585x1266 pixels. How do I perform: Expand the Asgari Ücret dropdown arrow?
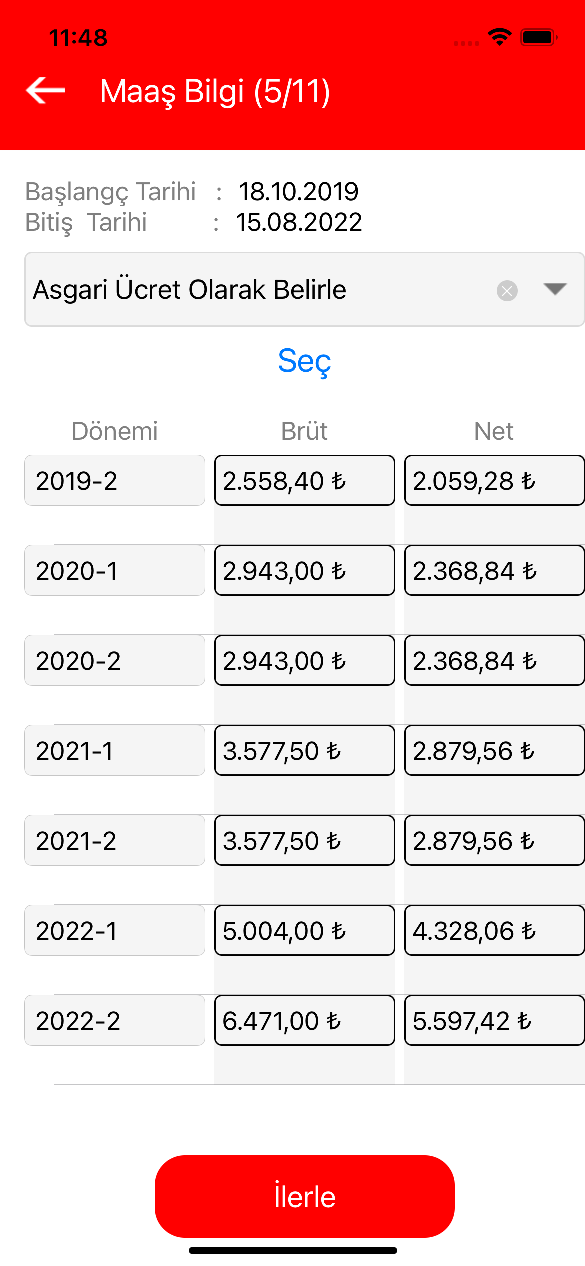[555, 289]
